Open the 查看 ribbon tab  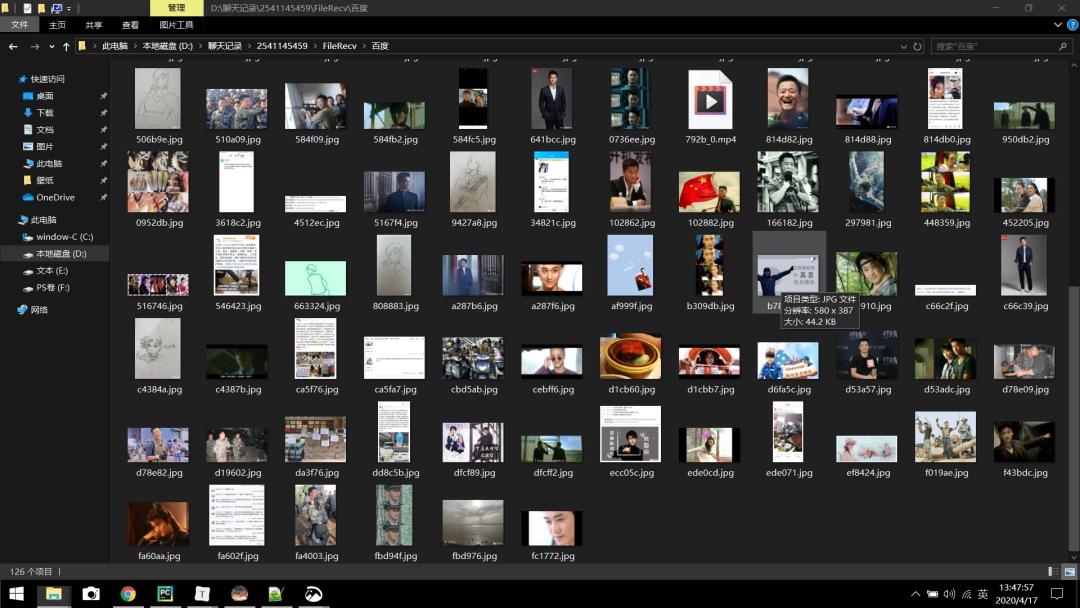(x=130, y=25)
